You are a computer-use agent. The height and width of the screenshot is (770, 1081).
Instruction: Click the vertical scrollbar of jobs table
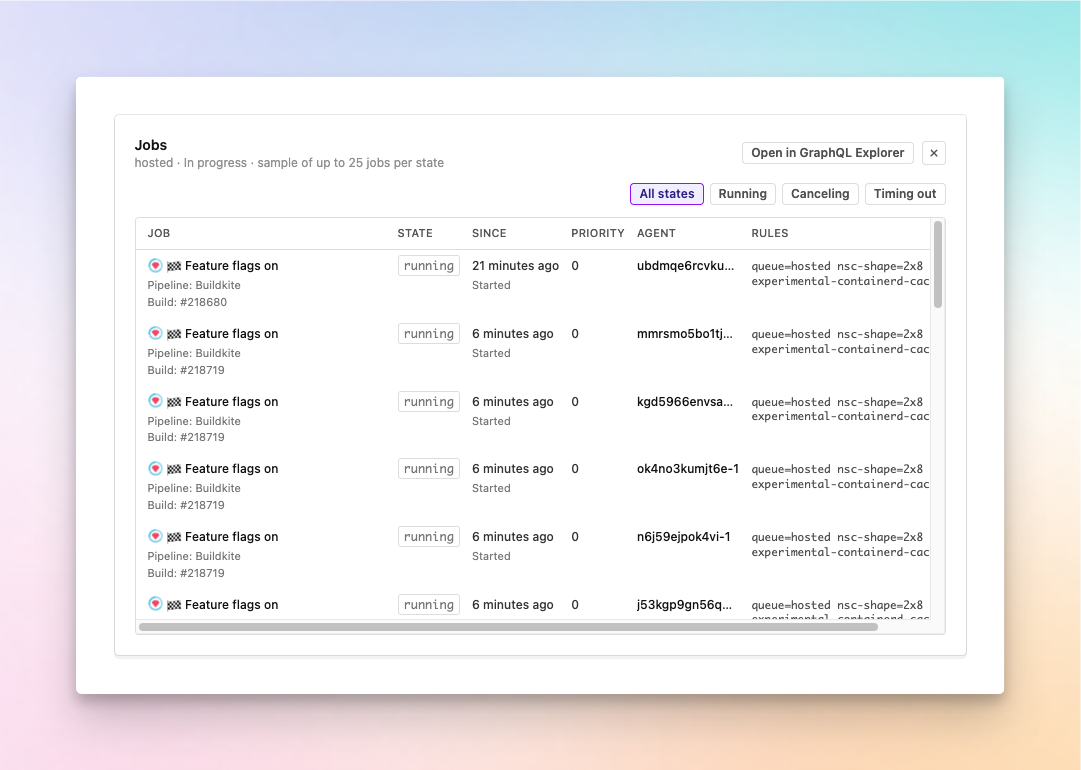938,265
